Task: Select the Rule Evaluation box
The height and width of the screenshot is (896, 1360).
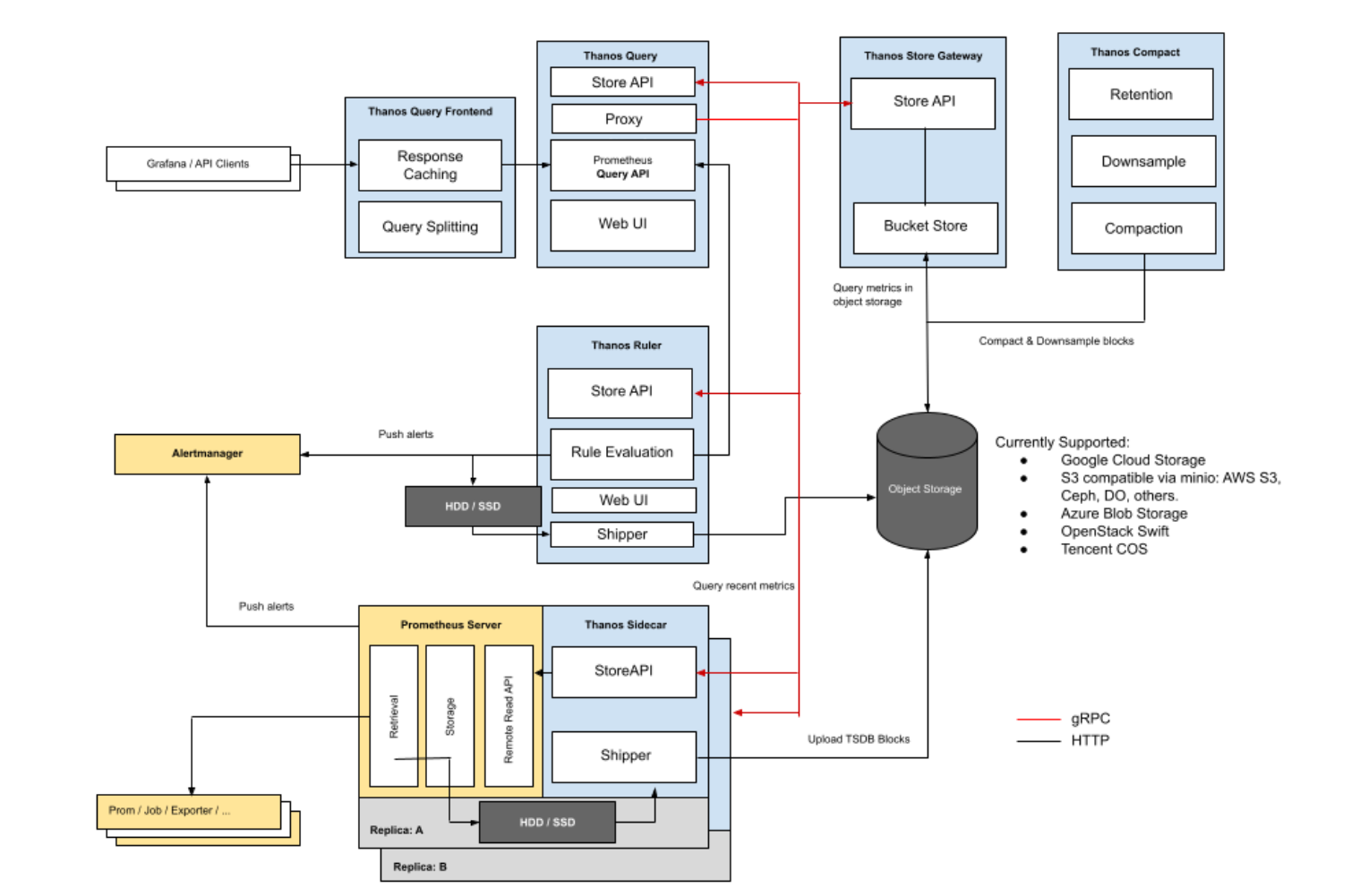Action: tap(621, 454)
